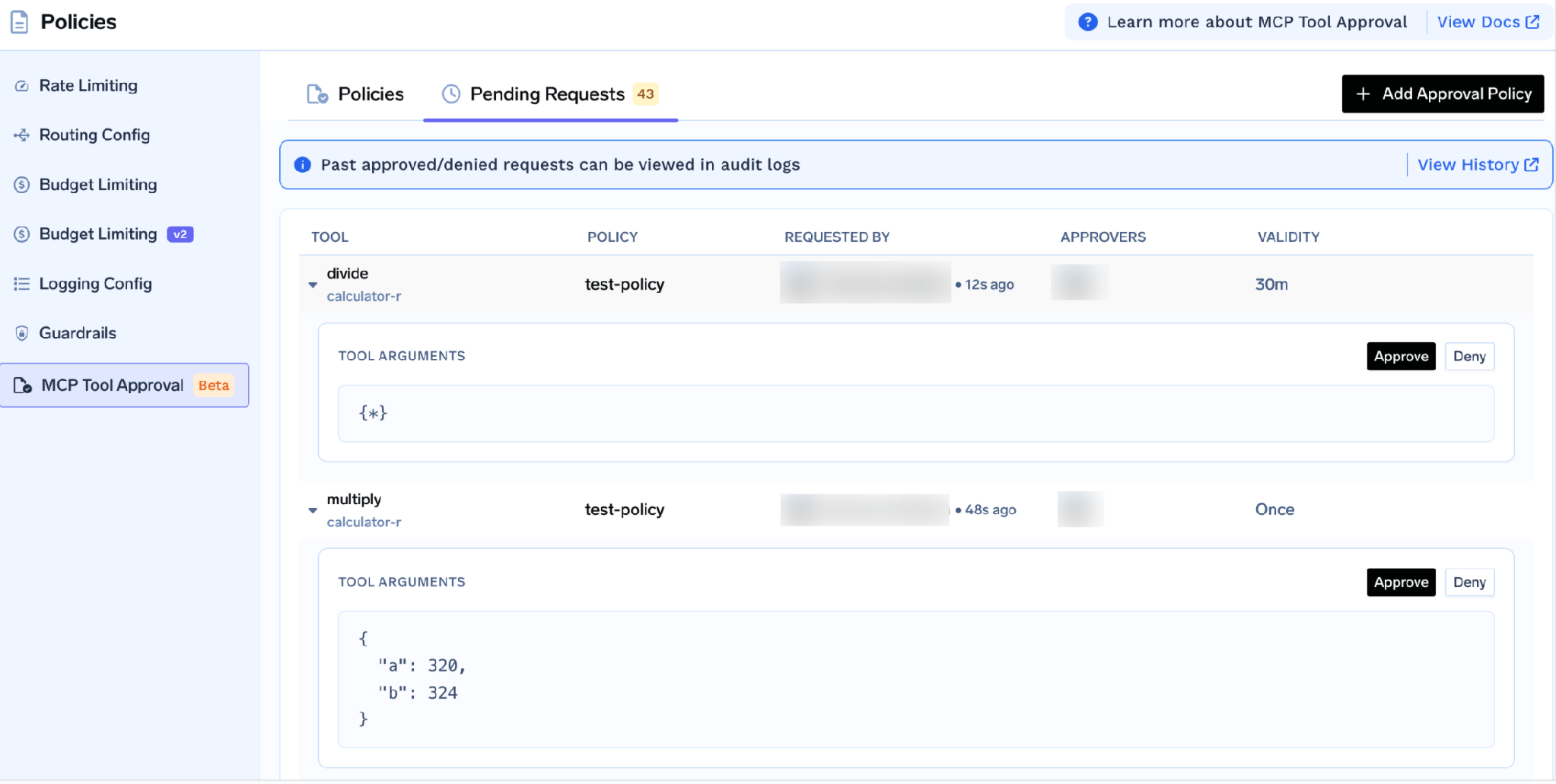Click the 43 pending requests badge
The image size is (1556, 784).
coord(645,94)
